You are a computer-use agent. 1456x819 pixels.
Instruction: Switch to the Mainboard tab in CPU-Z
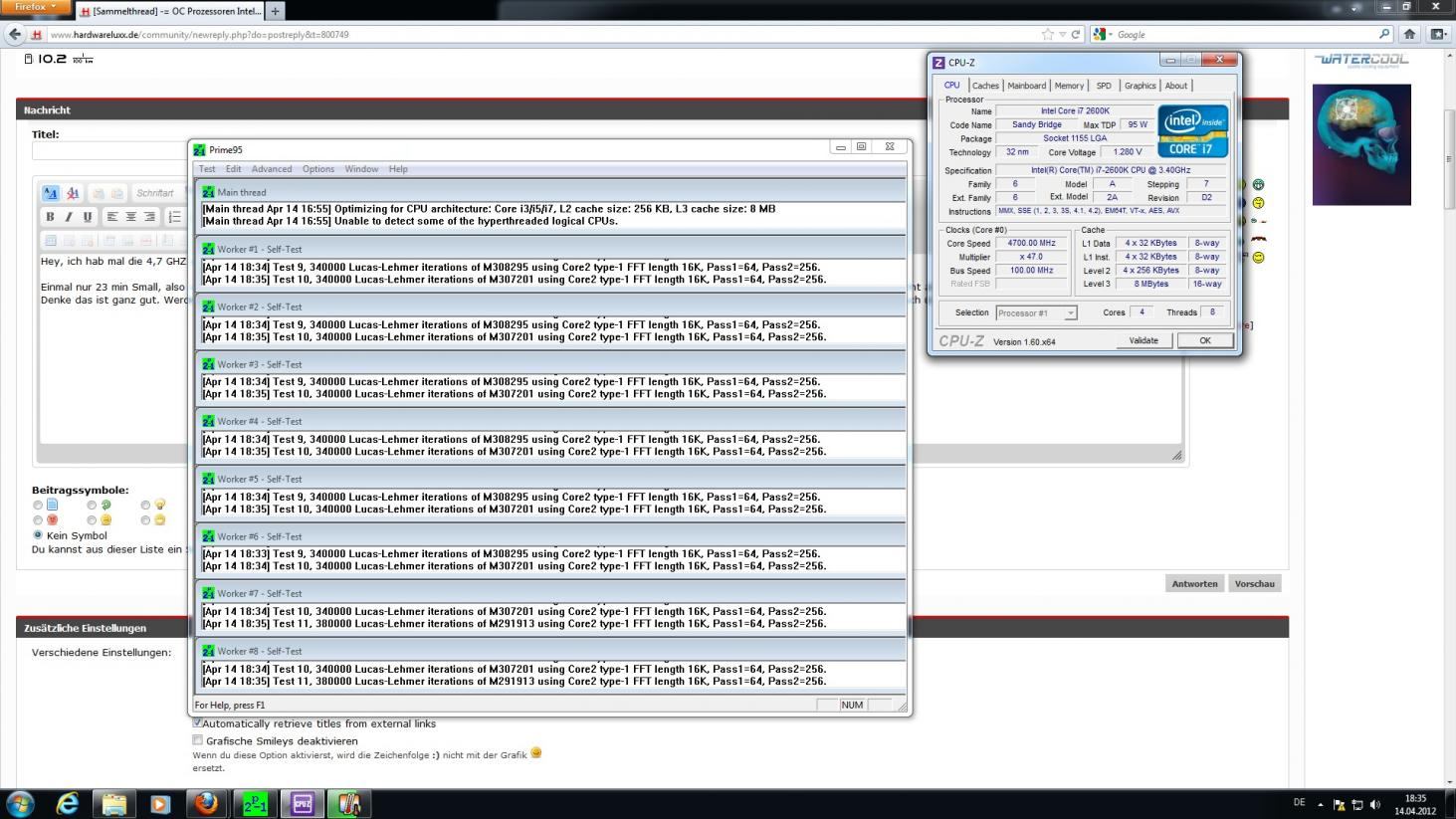coord(1026,86)
